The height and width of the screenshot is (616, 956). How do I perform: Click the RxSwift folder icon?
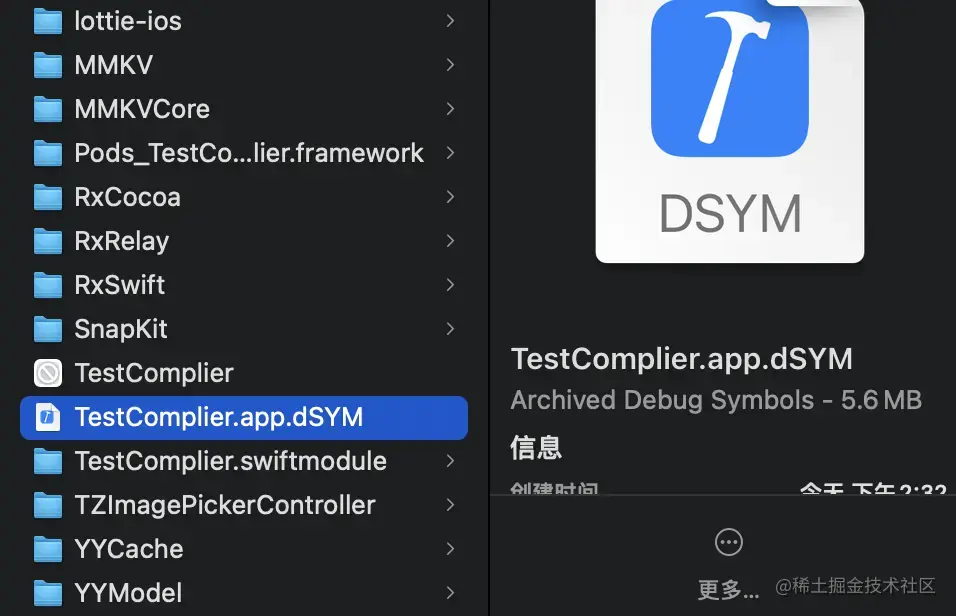(x=48, y=285)
